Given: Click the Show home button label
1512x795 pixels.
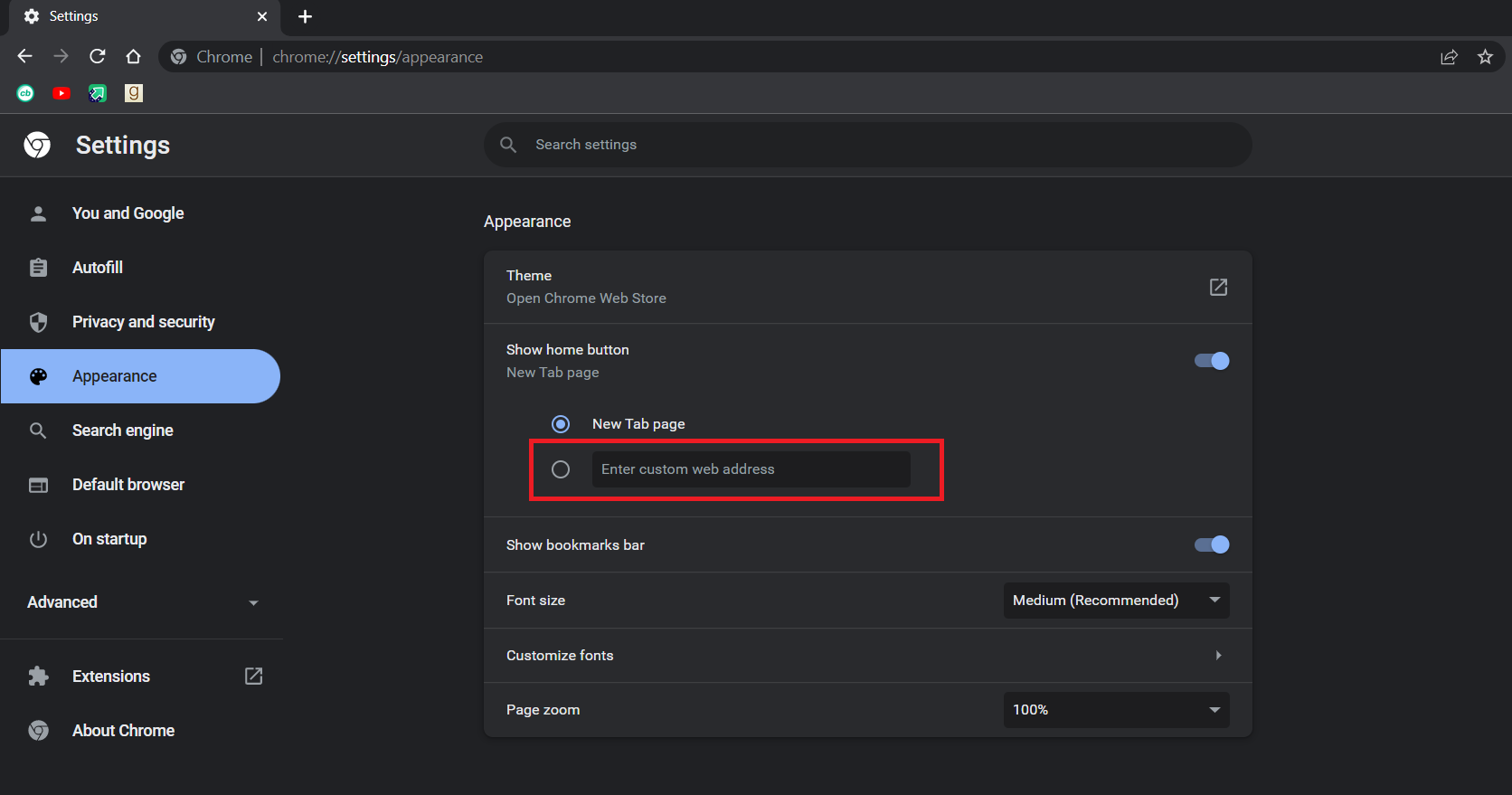Looking at the screenshot, I should (568, 350).
